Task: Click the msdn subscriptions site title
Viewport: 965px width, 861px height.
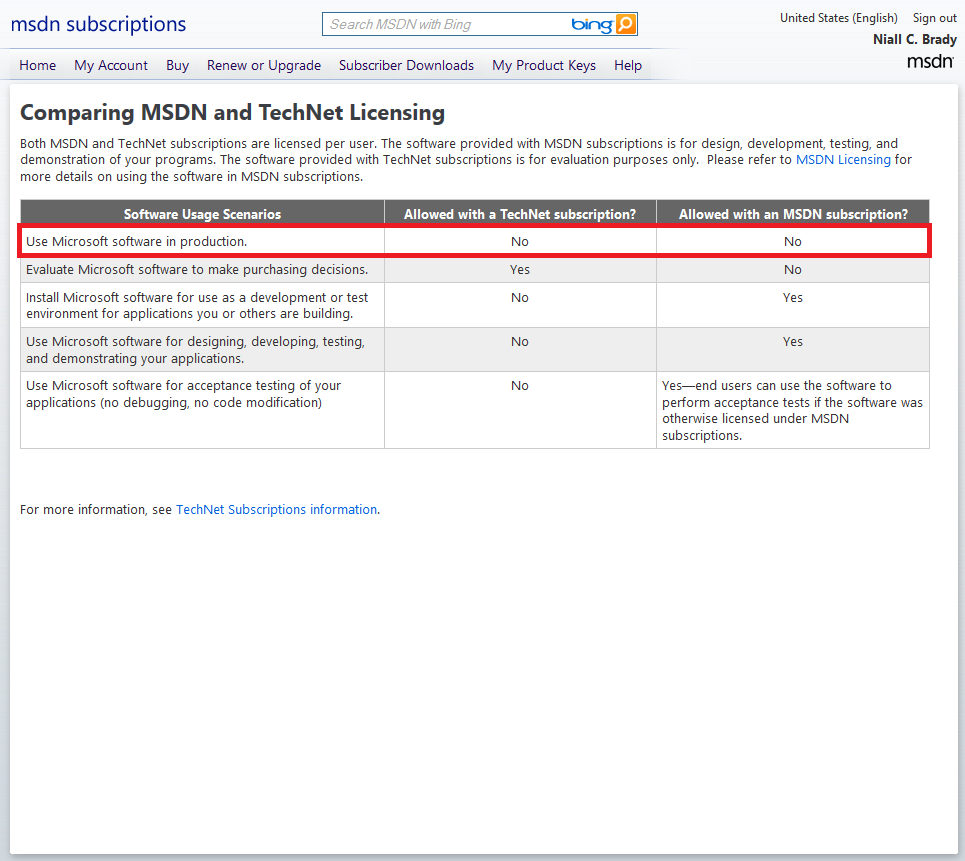Action: (x=98, y=24)
